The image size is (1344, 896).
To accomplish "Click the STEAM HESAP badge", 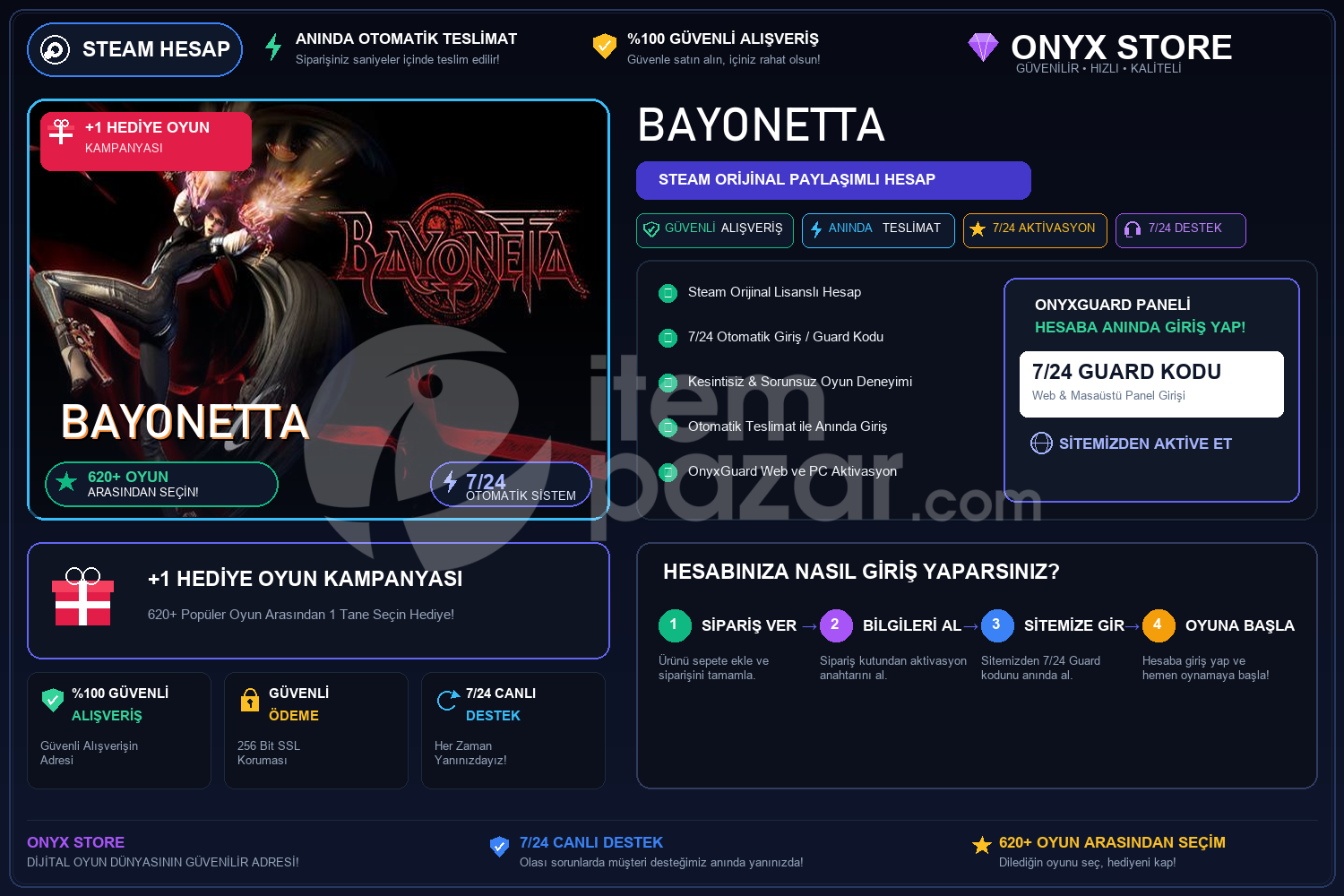I will [135, 49].
